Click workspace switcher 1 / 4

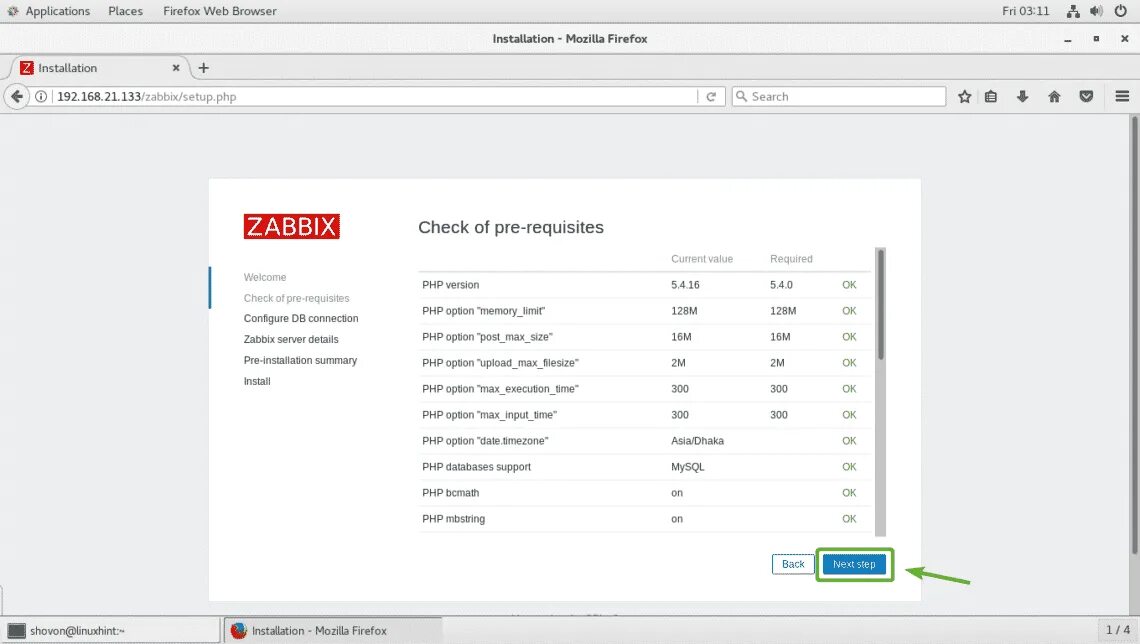pyautogui.click(x=1117, y=629)
